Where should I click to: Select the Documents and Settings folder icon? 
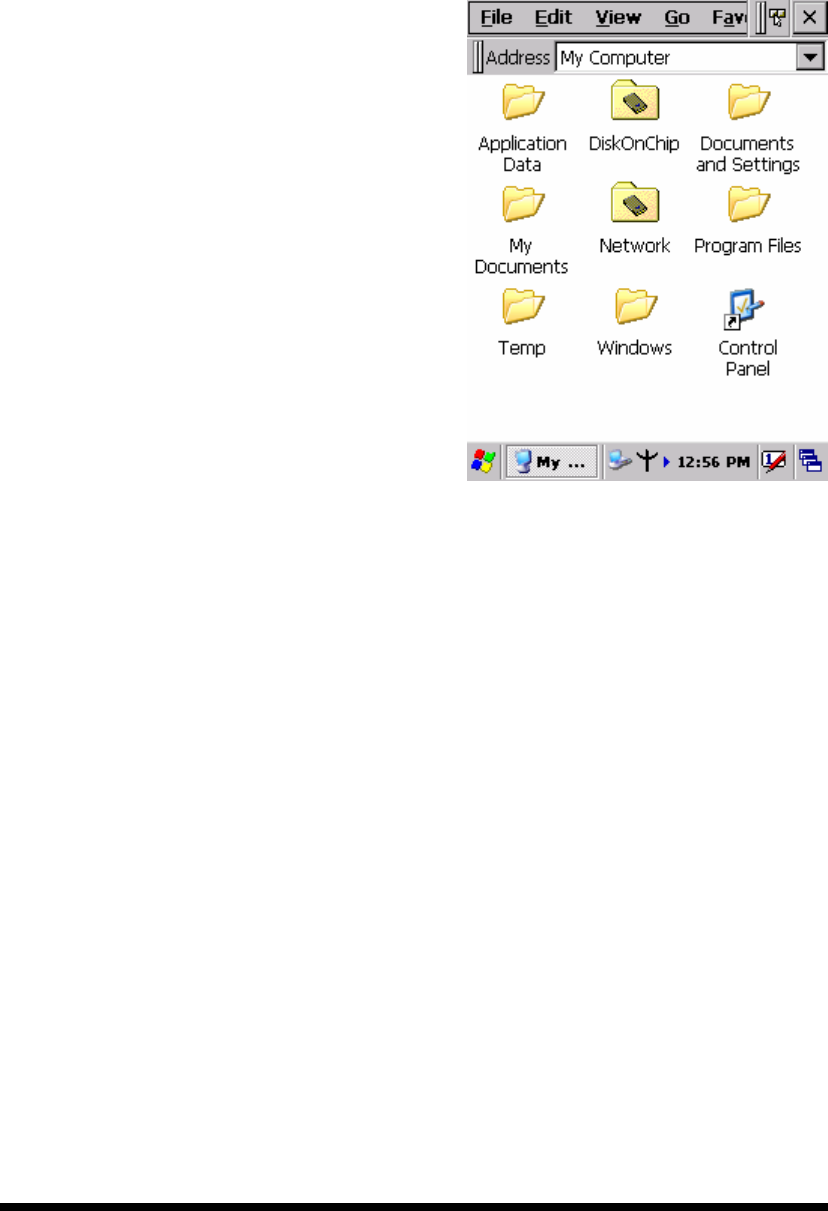pos(748,101)
